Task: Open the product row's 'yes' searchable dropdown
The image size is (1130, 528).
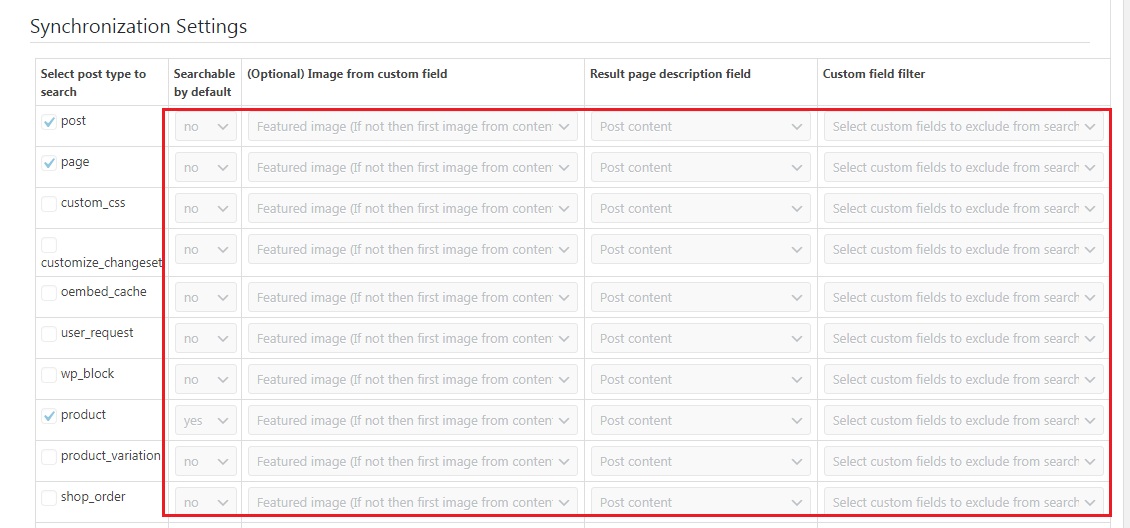Action: [x=206, y=421]
